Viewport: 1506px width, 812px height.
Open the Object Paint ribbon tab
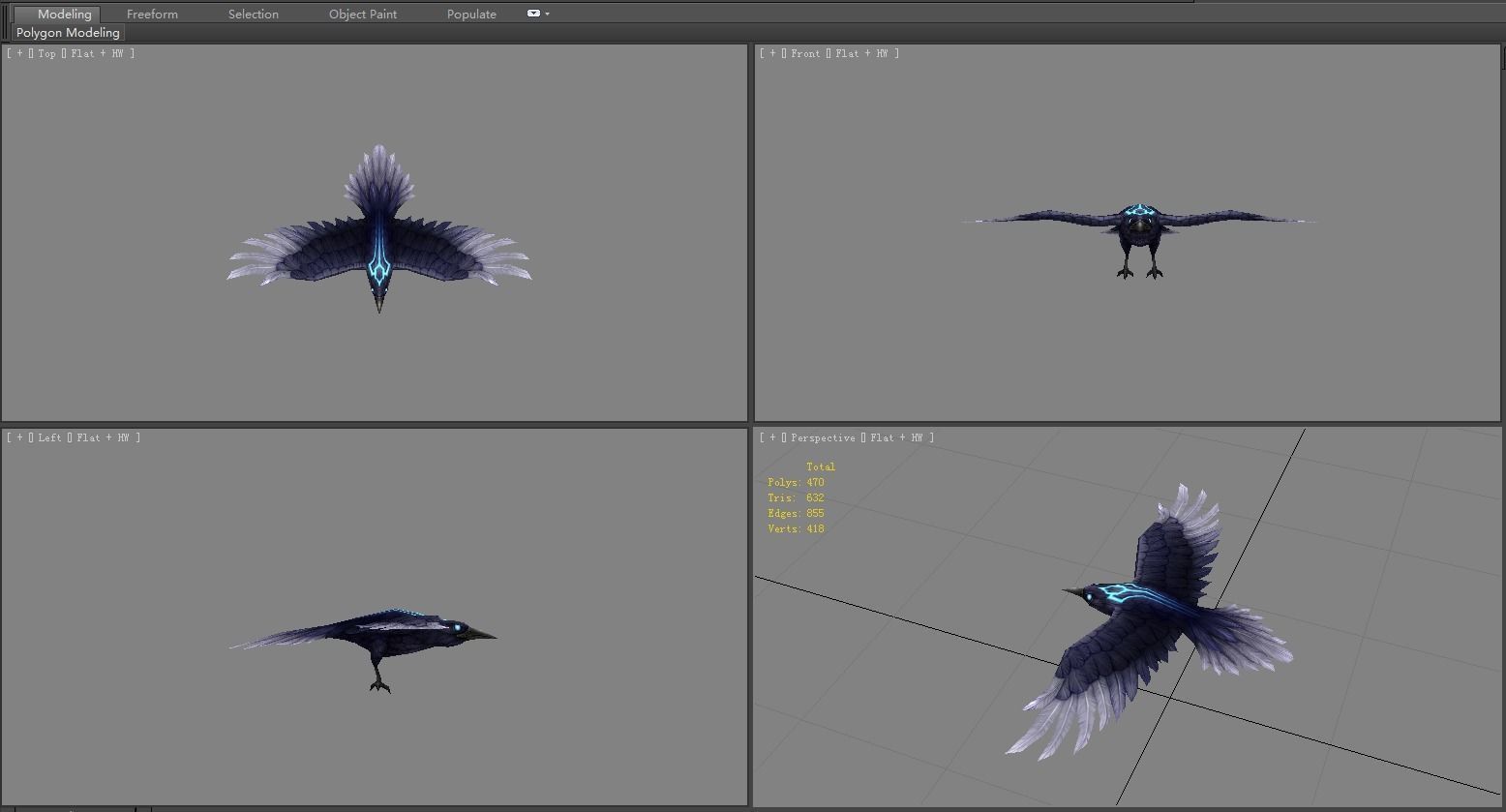363,15
